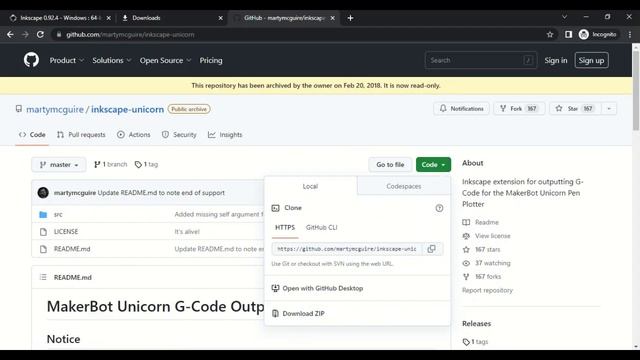
Task: Open the 1 tags link under Releases
Action: (x=476, y=342)
